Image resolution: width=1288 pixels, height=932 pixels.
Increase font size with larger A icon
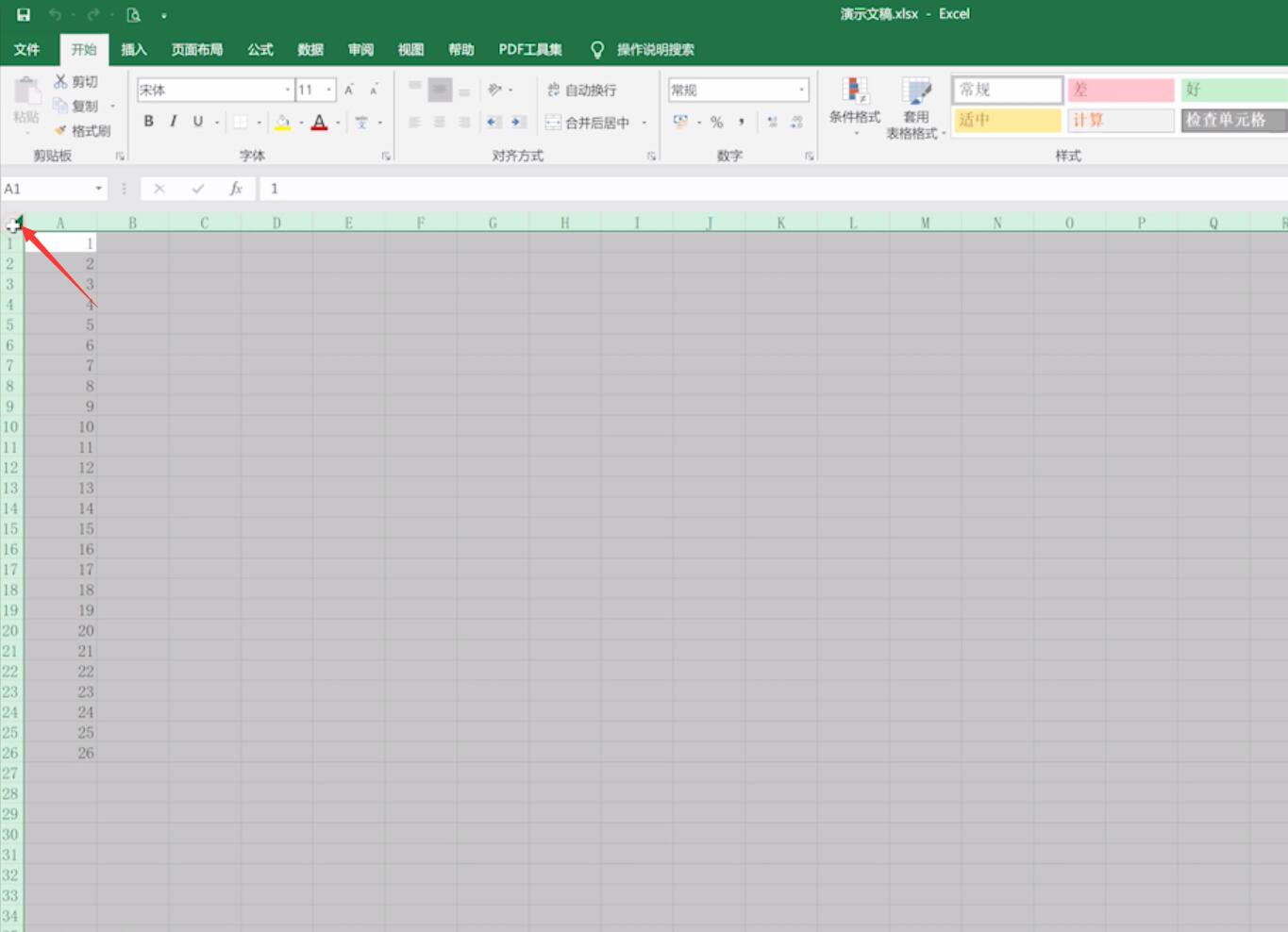349,90
